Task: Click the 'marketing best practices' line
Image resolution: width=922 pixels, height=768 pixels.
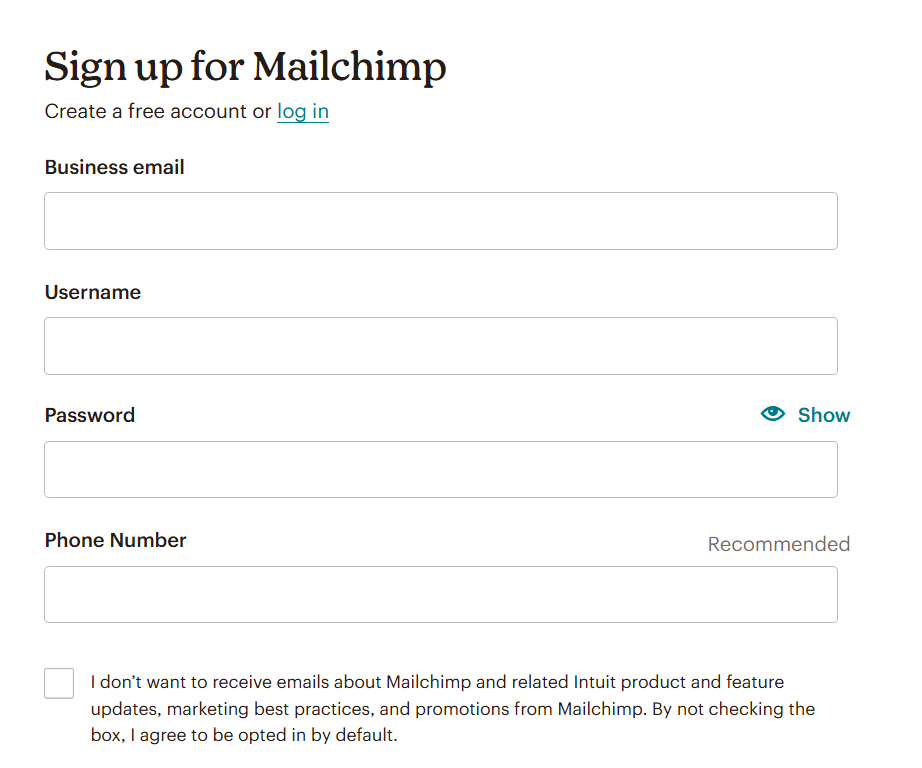Action: pos(453,709)
